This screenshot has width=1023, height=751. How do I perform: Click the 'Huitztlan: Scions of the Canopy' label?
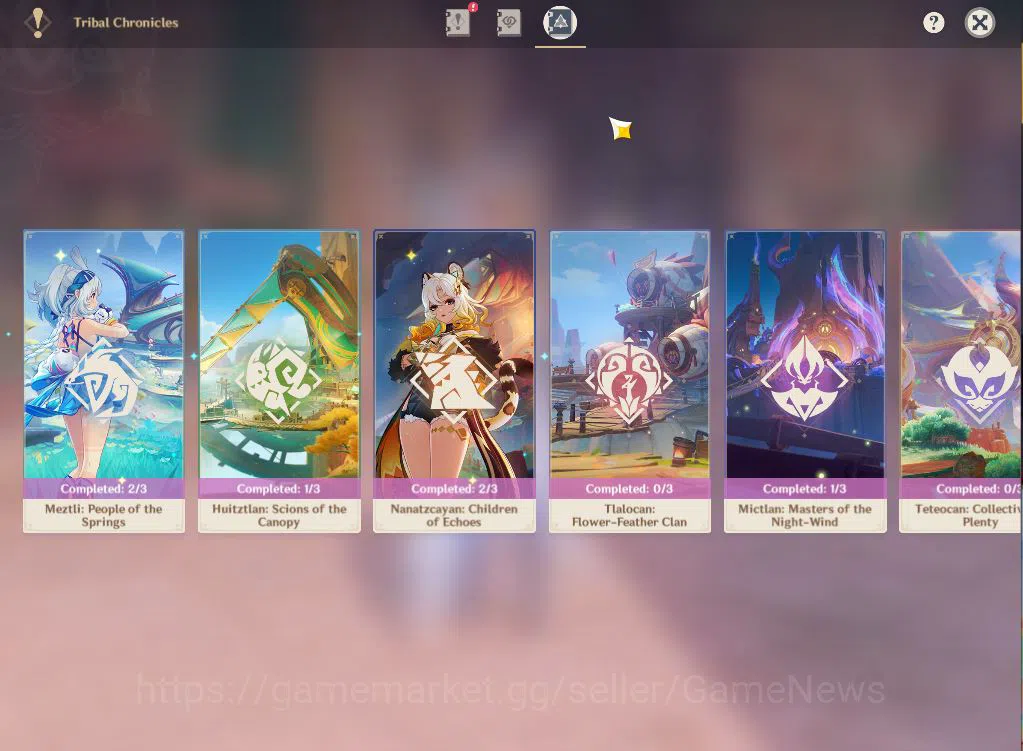pyautogui.click(x=279, y=515)
